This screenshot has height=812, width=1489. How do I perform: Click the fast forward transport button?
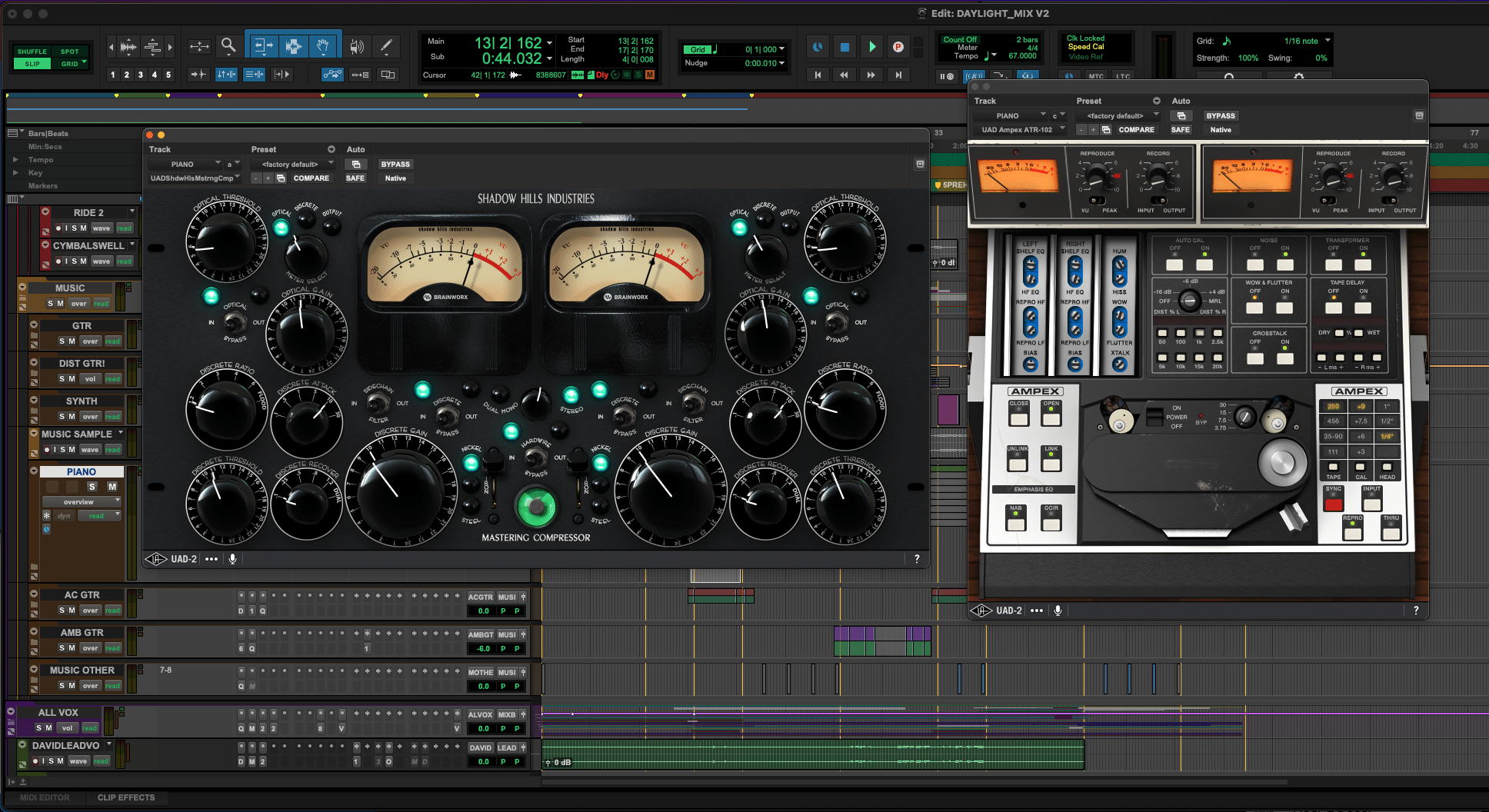tap(871, 75)
